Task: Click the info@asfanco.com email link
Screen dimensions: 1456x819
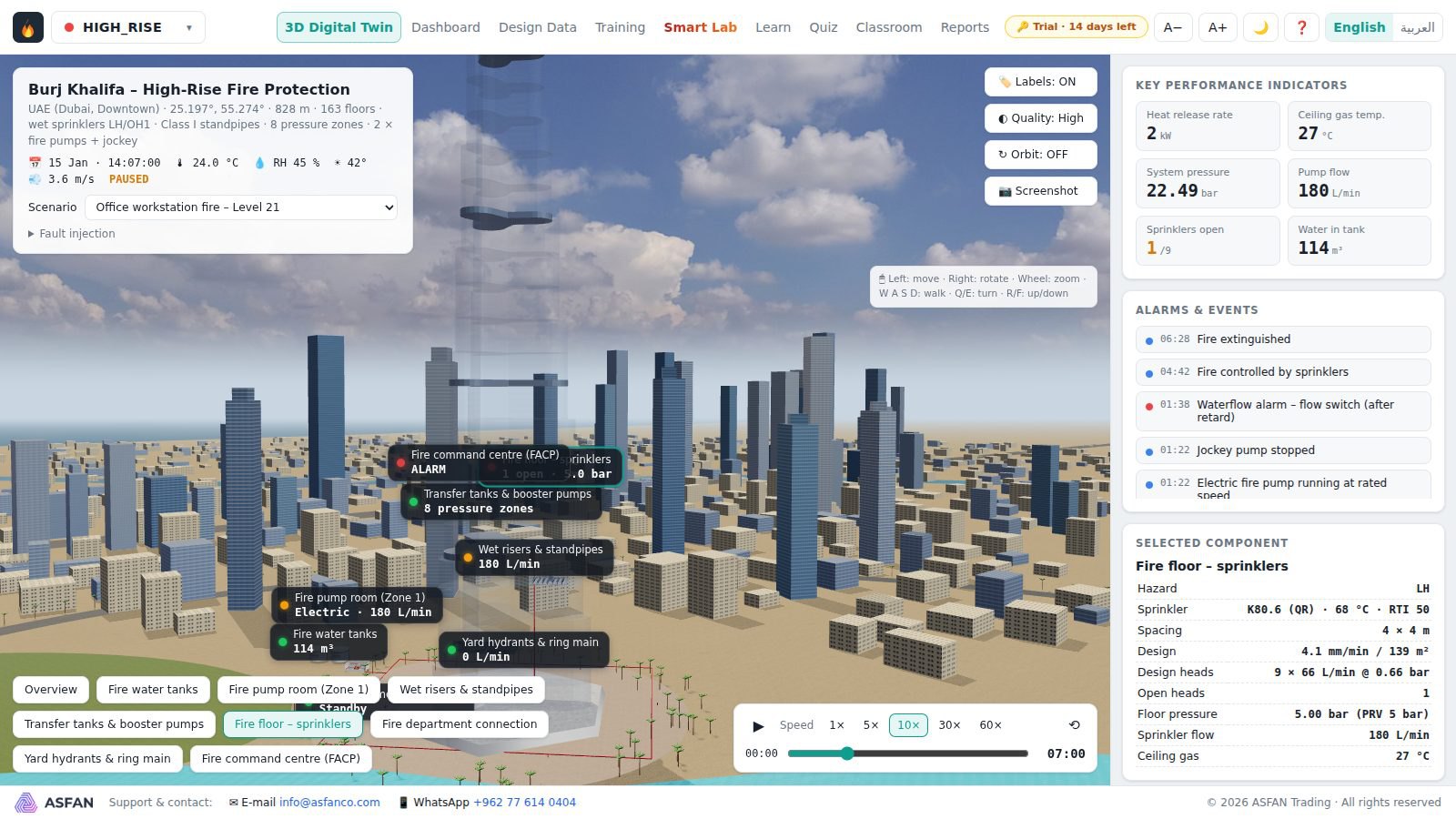Action: point(329,803)
